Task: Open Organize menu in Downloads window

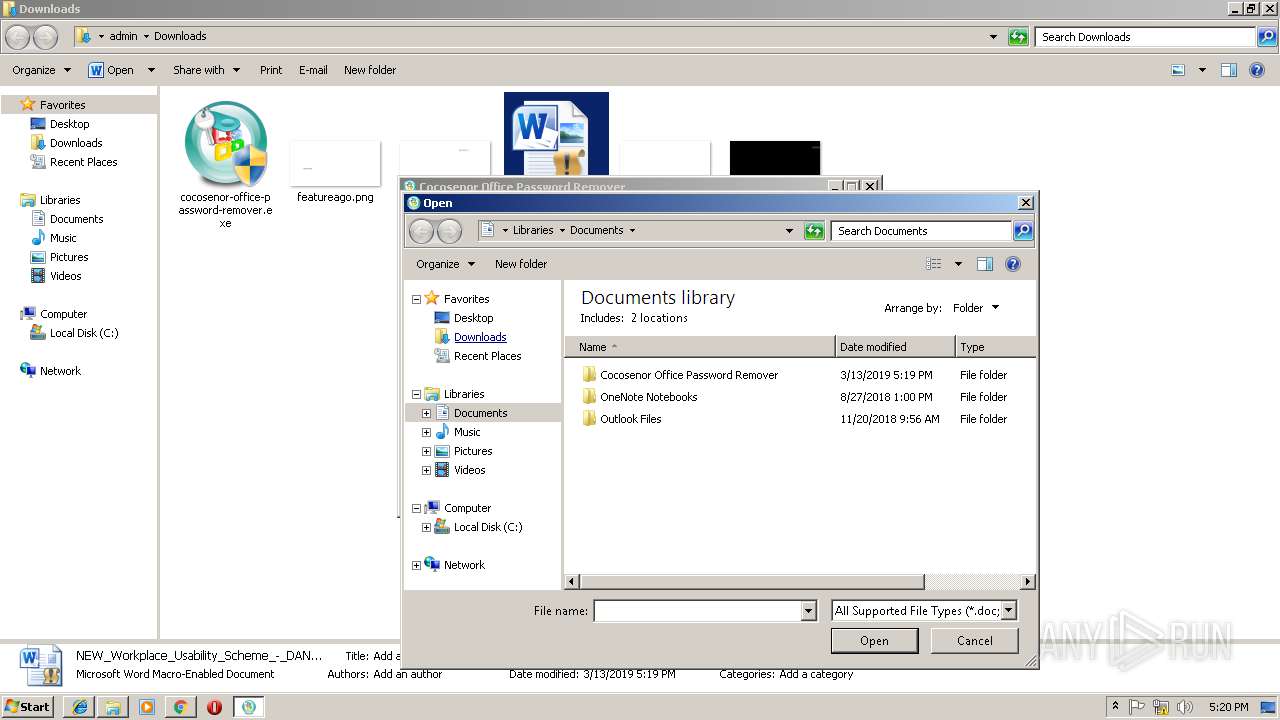Action: [x=41, y=70]
